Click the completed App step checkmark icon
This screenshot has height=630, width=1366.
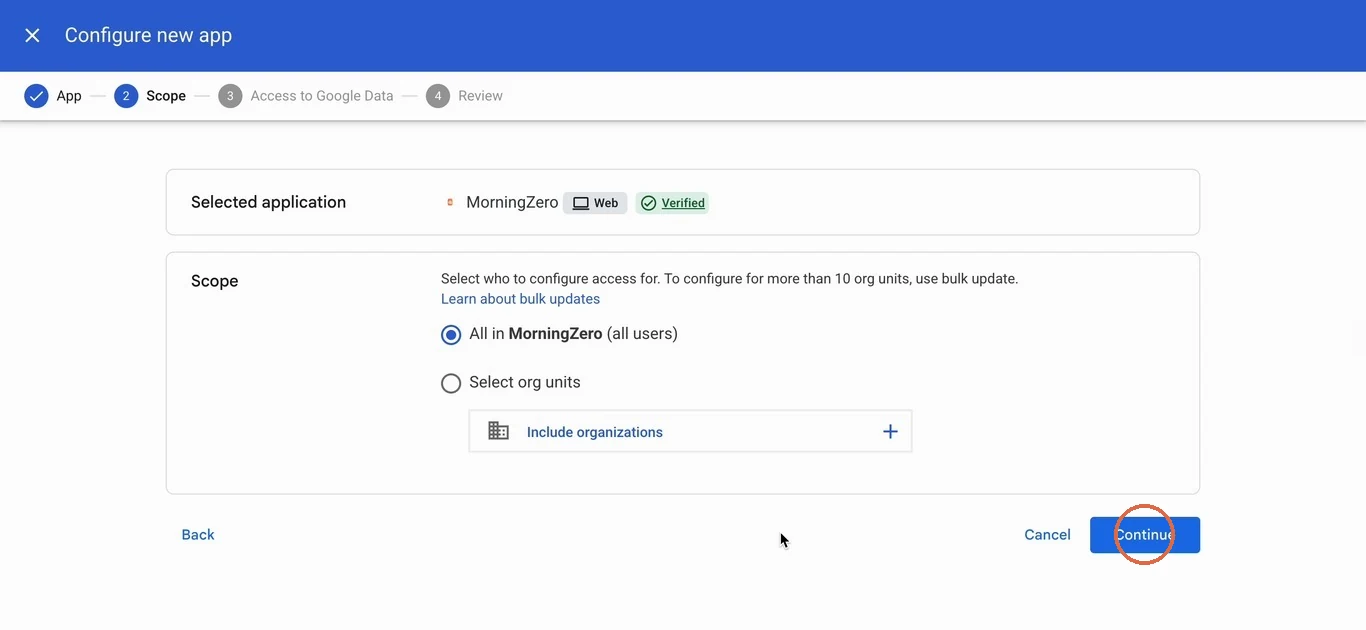36,96
